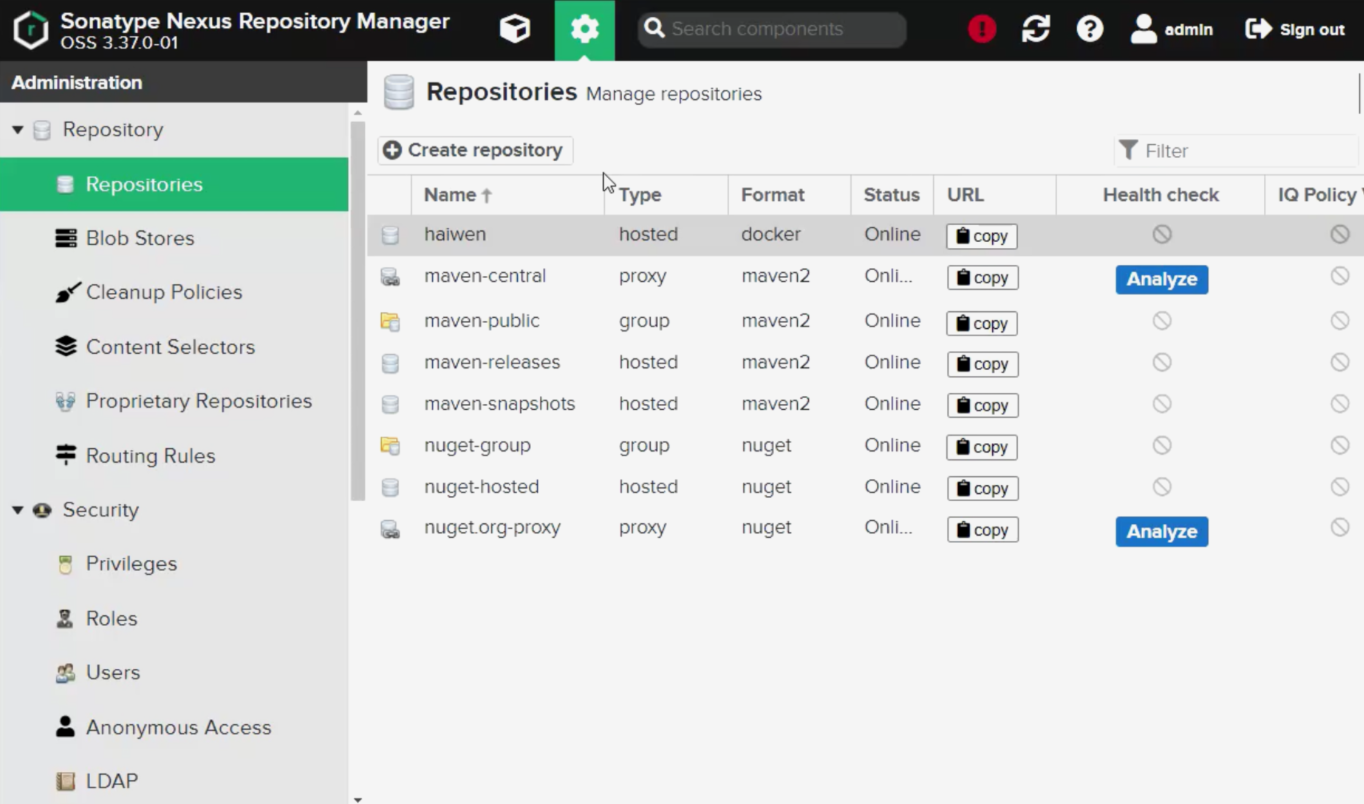Analyze maven-central health check
1364x804 pixels.
tap(1161, 279)
